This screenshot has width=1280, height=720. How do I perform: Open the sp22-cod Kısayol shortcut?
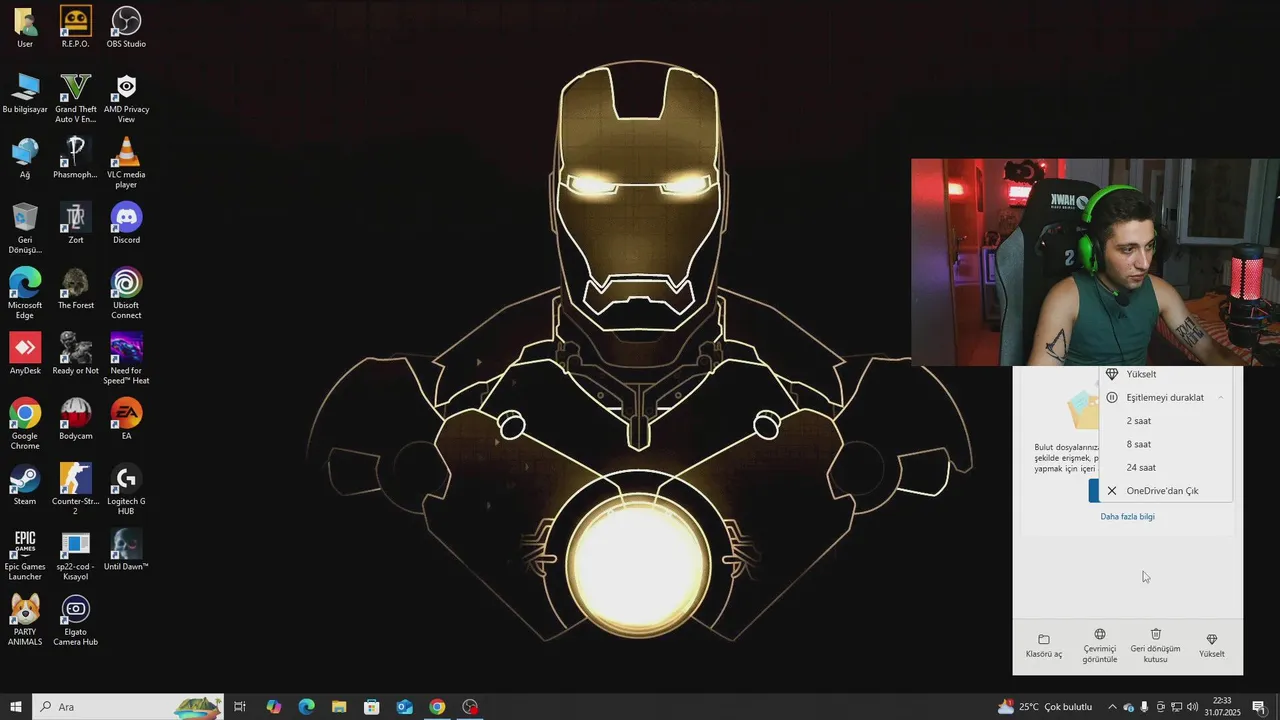point(75,555)
